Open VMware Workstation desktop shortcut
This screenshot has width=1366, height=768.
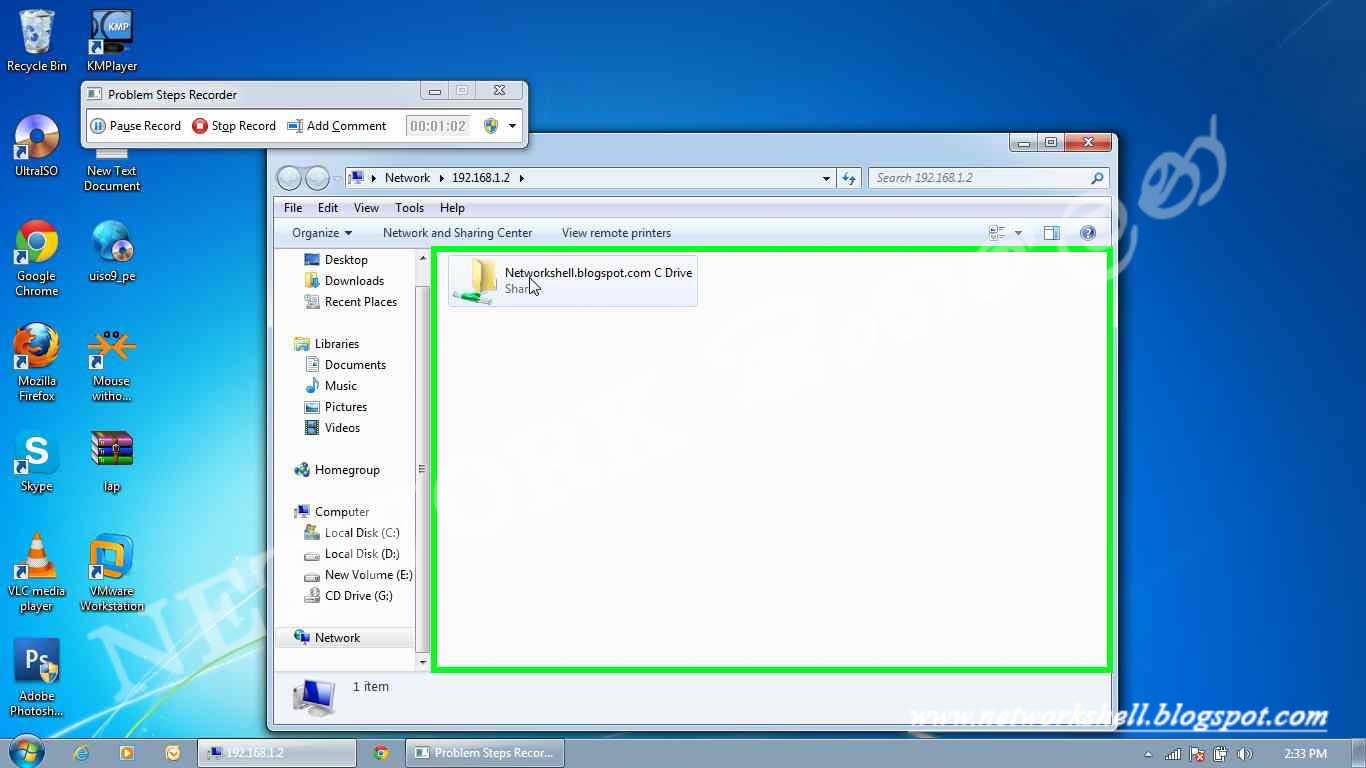[x=112, y=573]
